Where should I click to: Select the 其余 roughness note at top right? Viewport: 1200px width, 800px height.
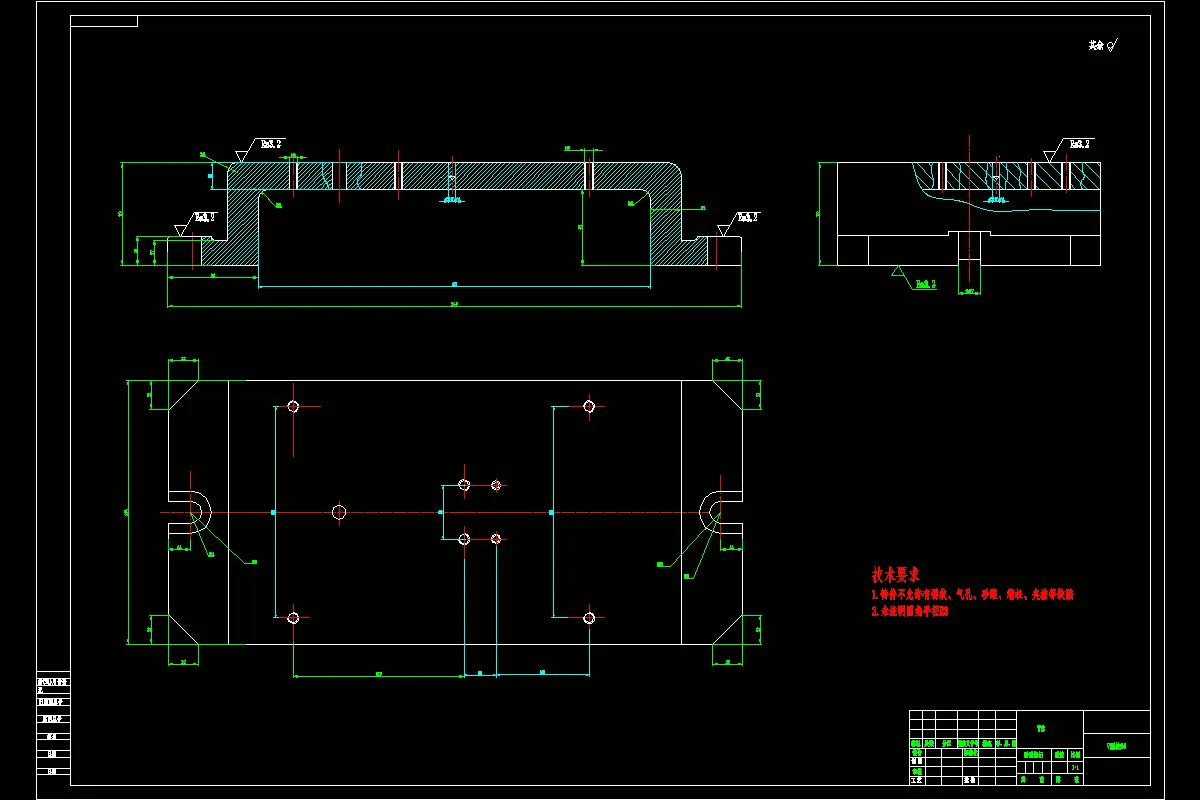pyautogui.click(x=1103, y=45)
